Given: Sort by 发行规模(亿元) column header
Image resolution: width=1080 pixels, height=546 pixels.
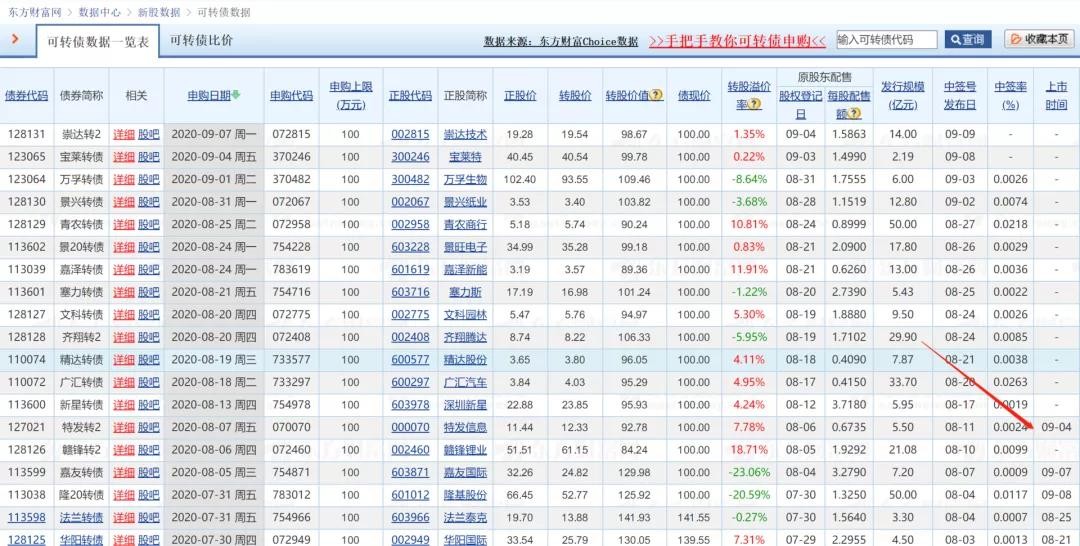Looking at the screenshot, I should click(x=902, y=96).
